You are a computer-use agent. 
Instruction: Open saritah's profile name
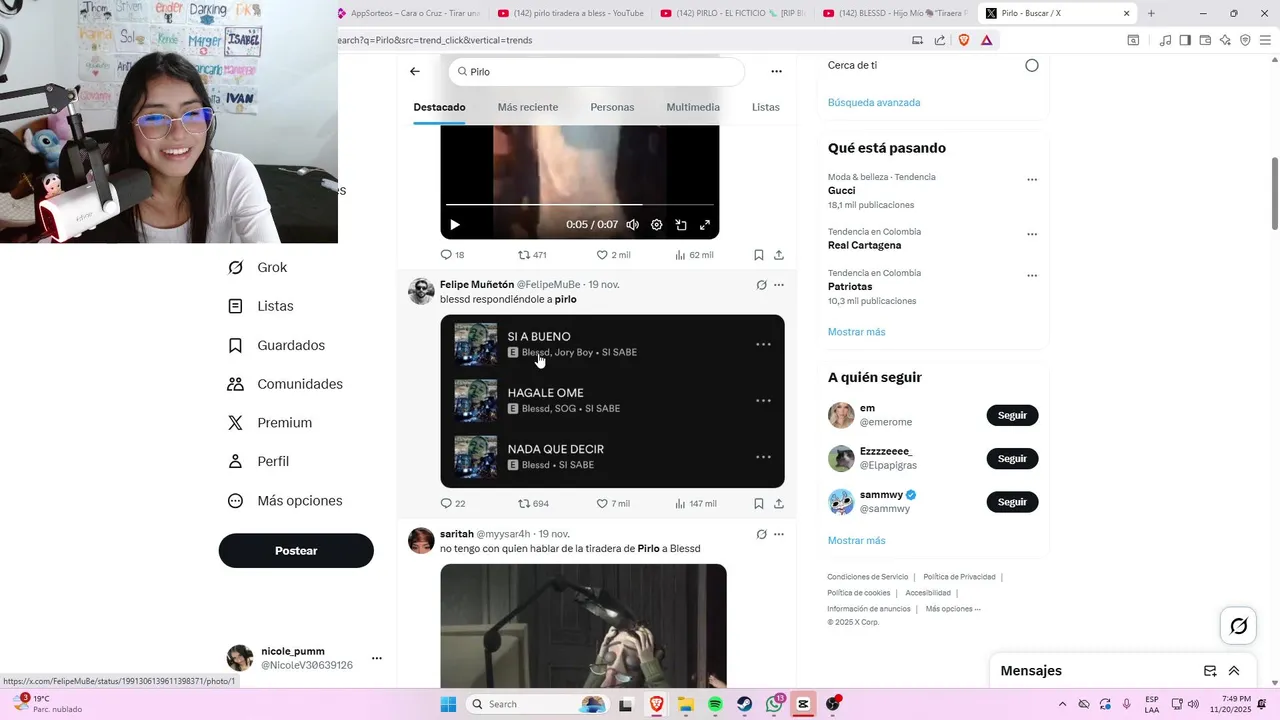457,534
